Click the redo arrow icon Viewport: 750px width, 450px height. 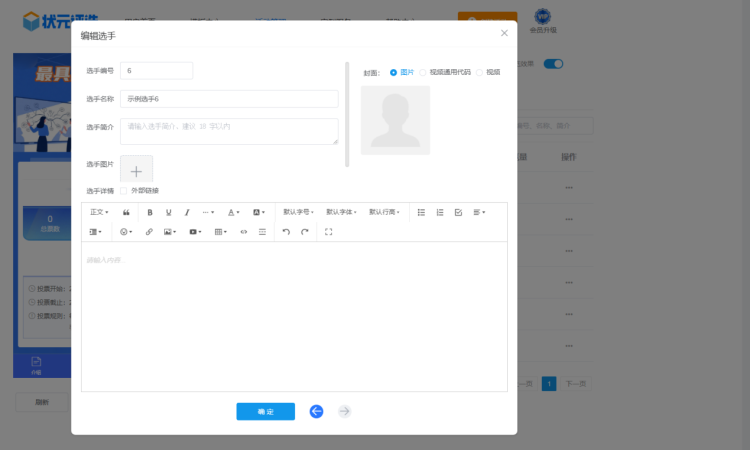click(x=305, y=231)
